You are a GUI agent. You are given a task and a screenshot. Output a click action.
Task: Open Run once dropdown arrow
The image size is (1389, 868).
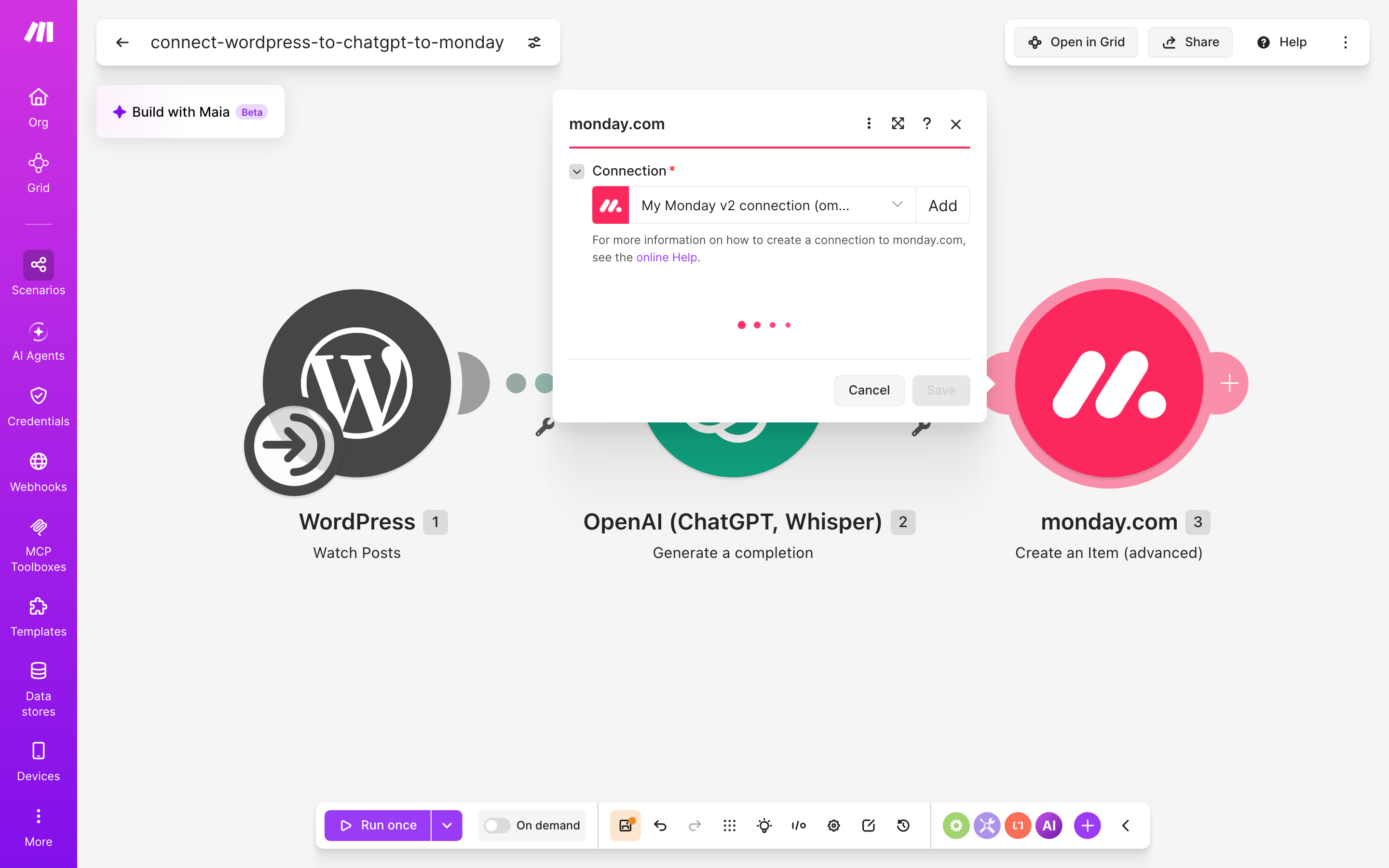(x=447, y=826)
